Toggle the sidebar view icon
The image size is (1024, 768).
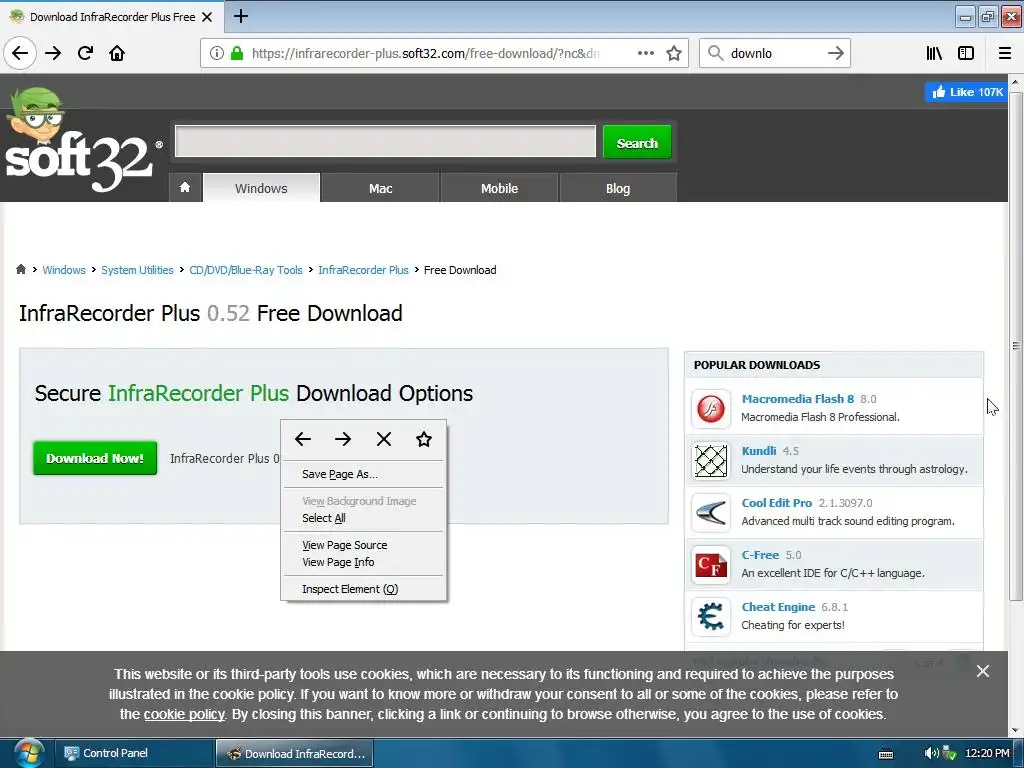(x=966, y=53)
